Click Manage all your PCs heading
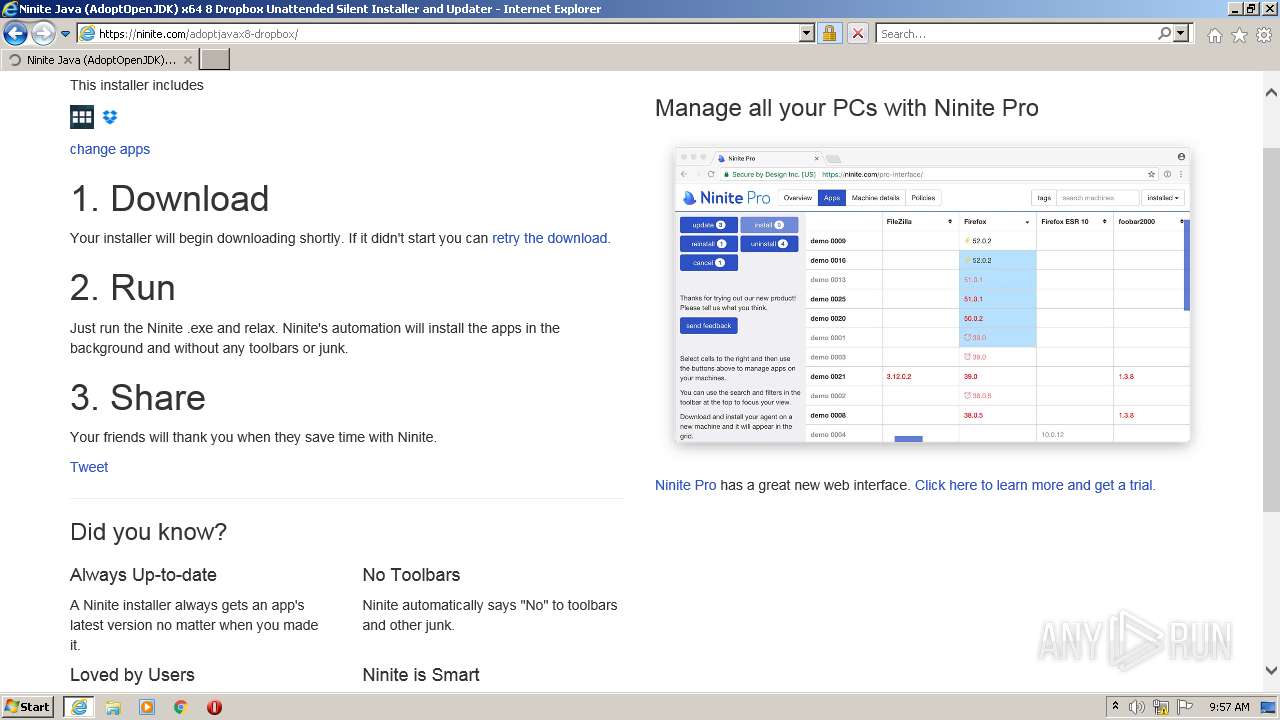Image resolution: width=1280 pixels, height=720 pixels. pos(847,108)
